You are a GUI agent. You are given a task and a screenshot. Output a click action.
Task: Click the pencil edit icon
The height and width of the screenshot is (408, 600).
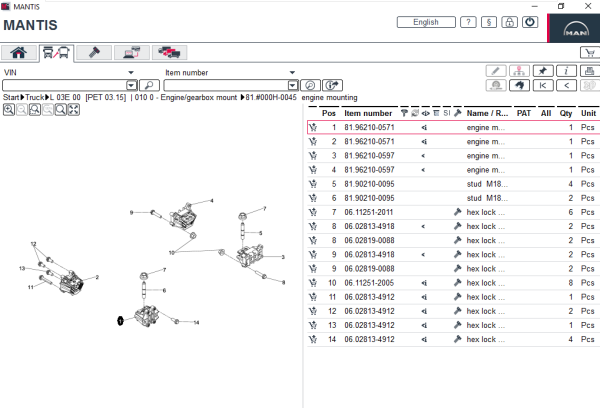tap(496, 71)
